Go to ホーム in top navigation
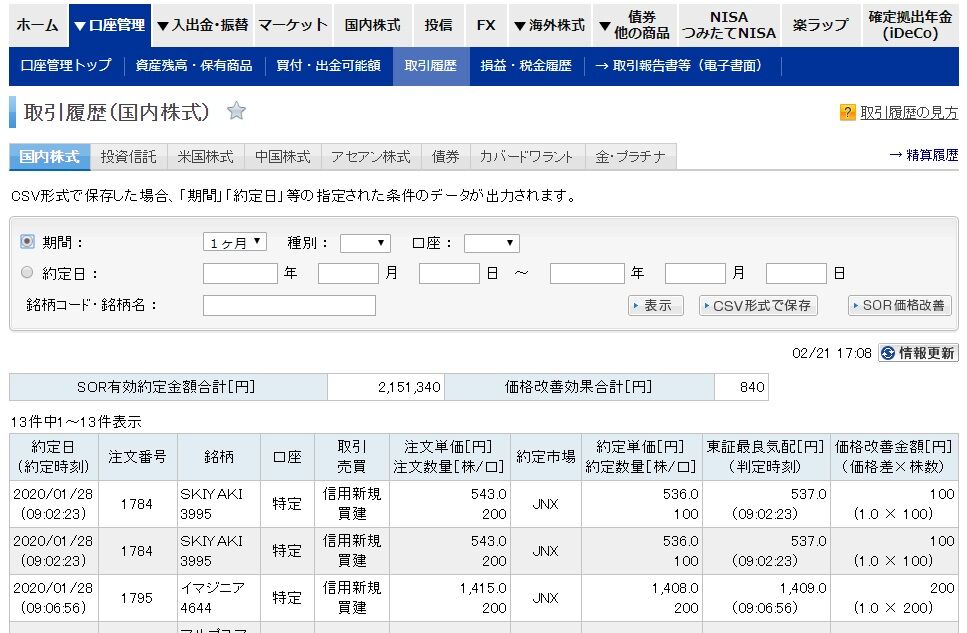967x633 pixels. pos(38,25)
